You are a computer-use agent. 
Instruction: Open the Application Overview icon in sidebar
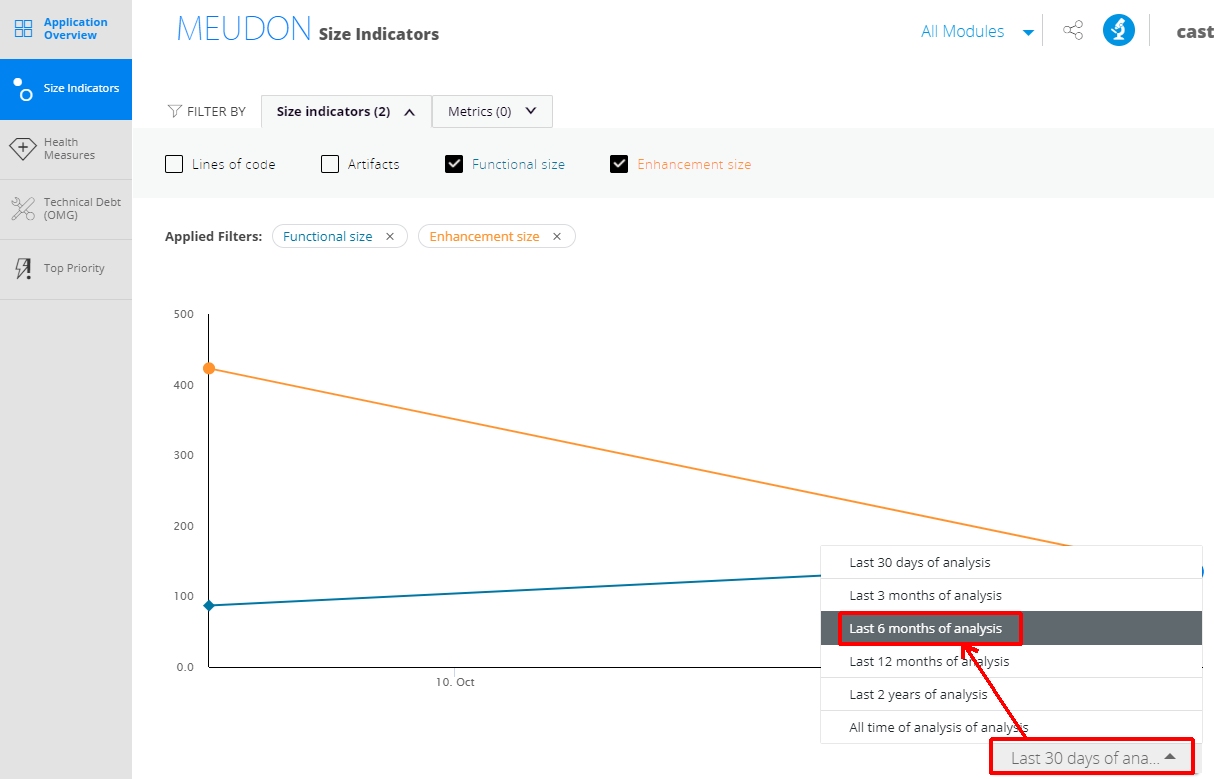pyautogui.click(x=23, y=28)
